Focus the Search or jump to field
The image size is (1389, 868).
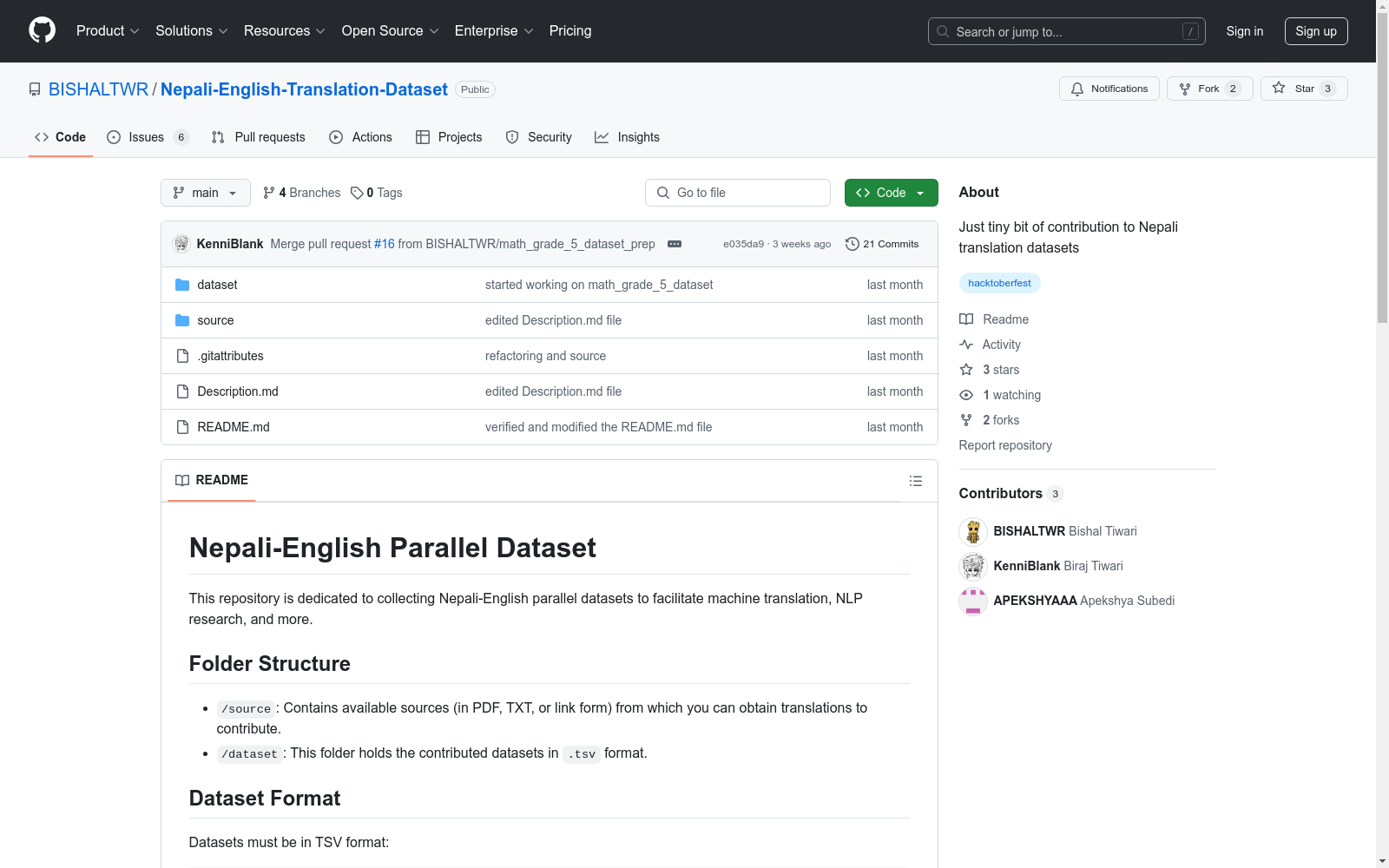(1067, 31)
